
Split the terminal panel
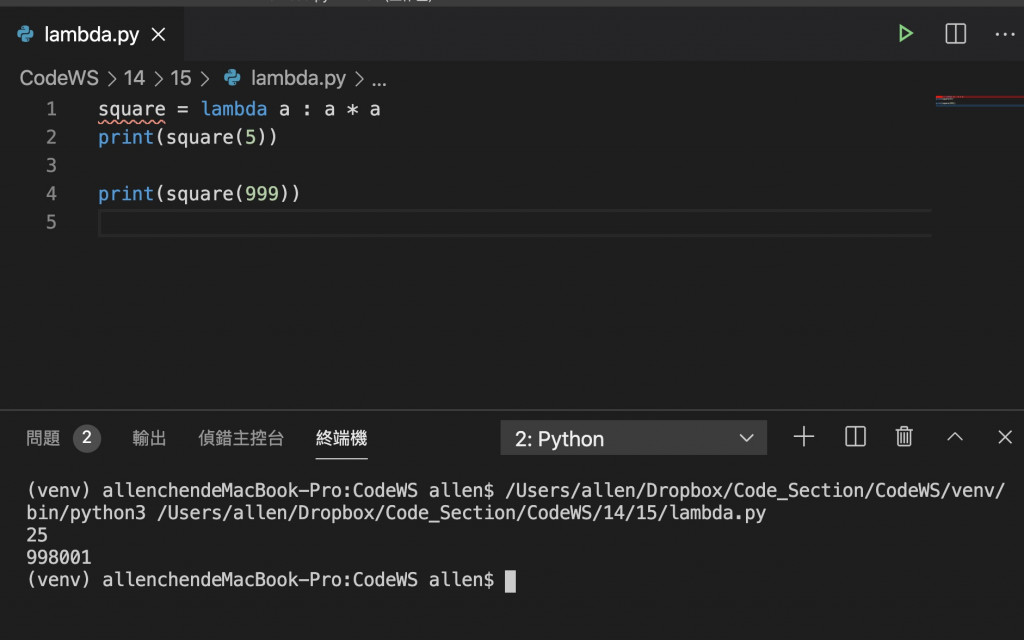855,436
